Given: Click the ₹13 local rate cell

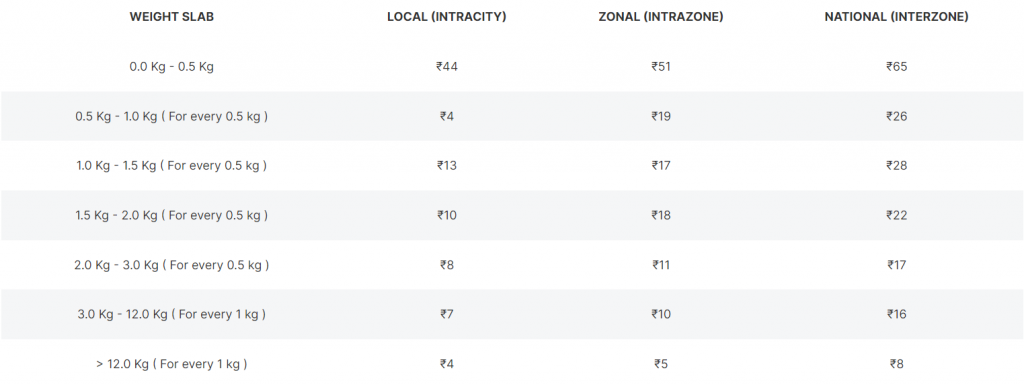Looking at the screenshot, I should point(447,166).
